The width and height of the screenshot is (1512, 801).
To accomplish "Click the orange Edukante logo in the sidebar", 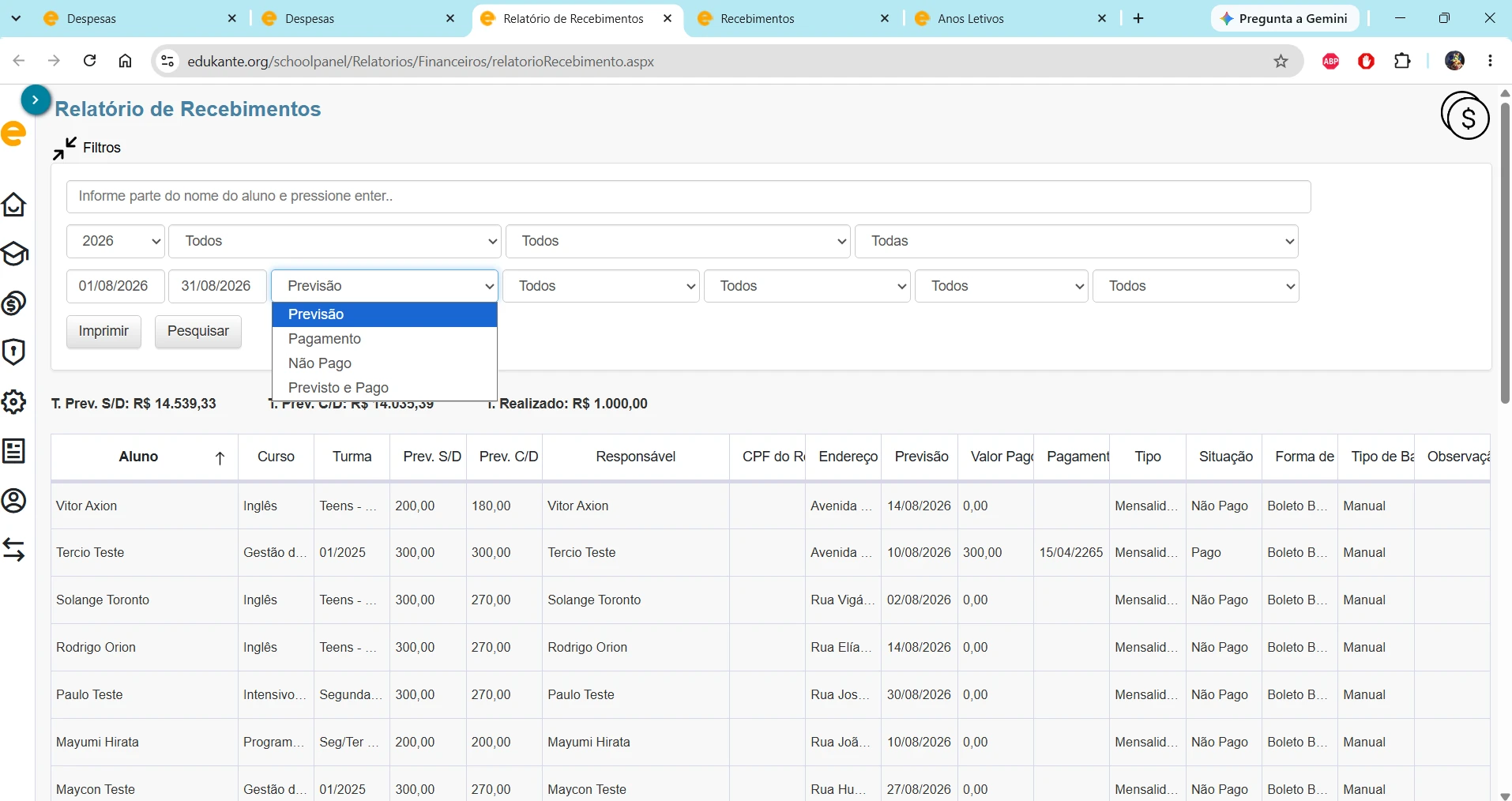I will 13,134.
